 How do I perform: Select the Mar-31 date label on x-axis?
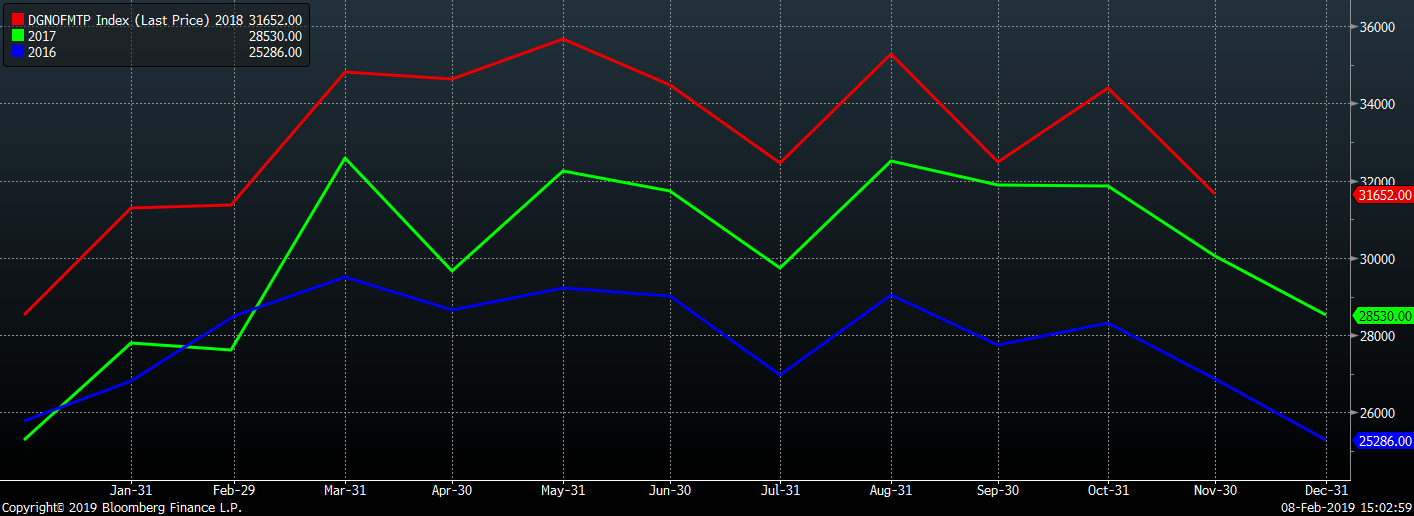(x=345, y=491)
